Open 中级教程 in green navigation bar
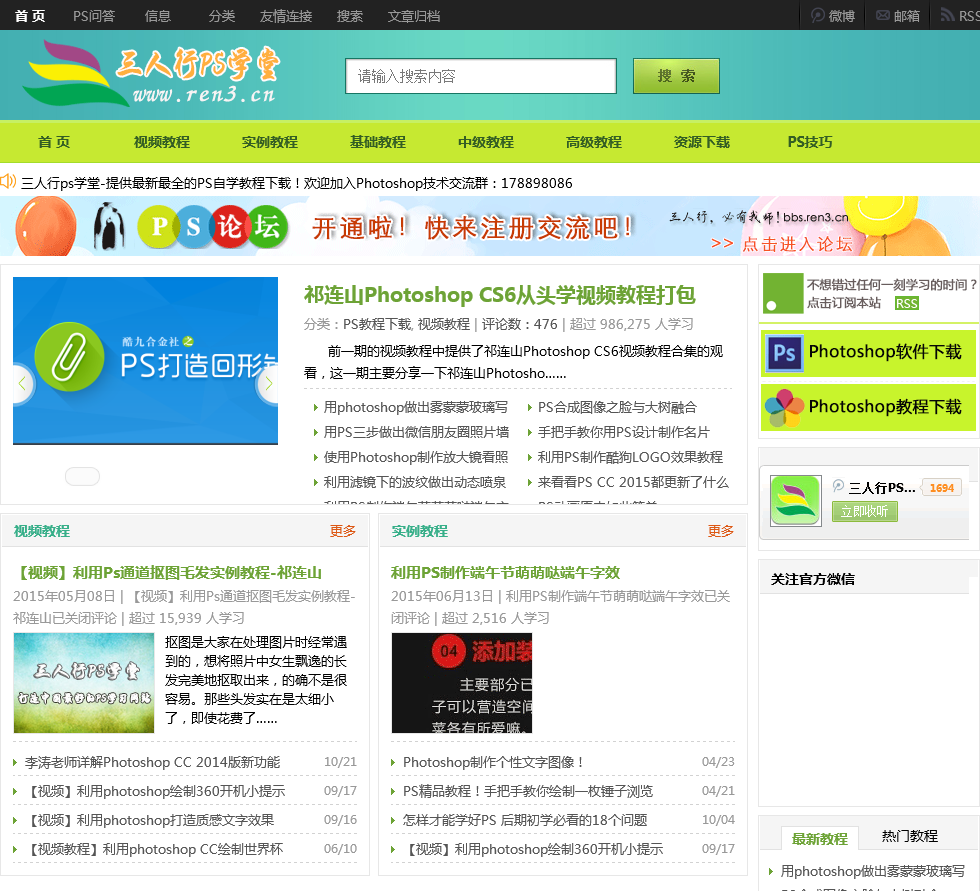The height and width of the screenshot is (891, 980). point(486,142)
